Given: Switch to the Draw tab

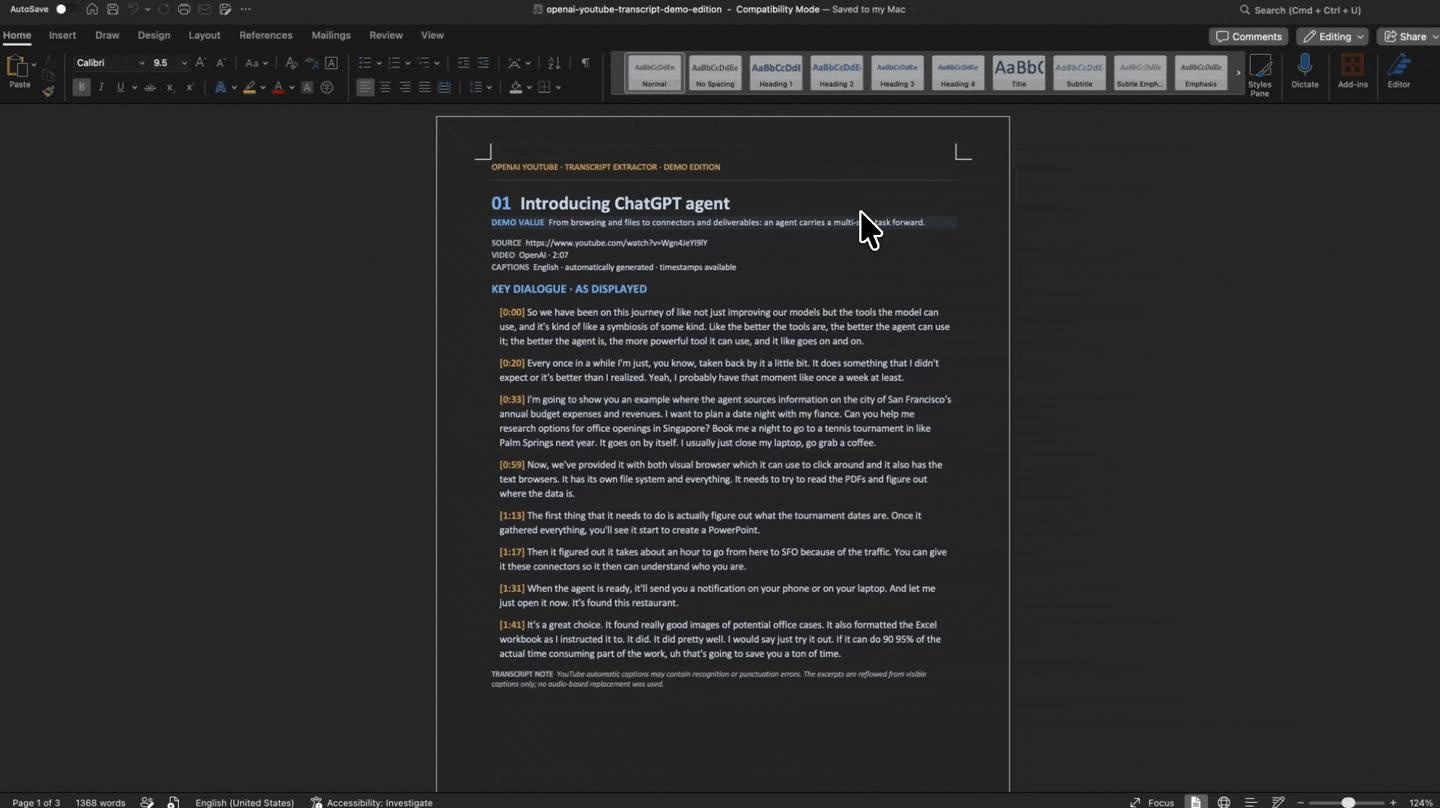Looking at the screenshot, I should click(107, 35).
